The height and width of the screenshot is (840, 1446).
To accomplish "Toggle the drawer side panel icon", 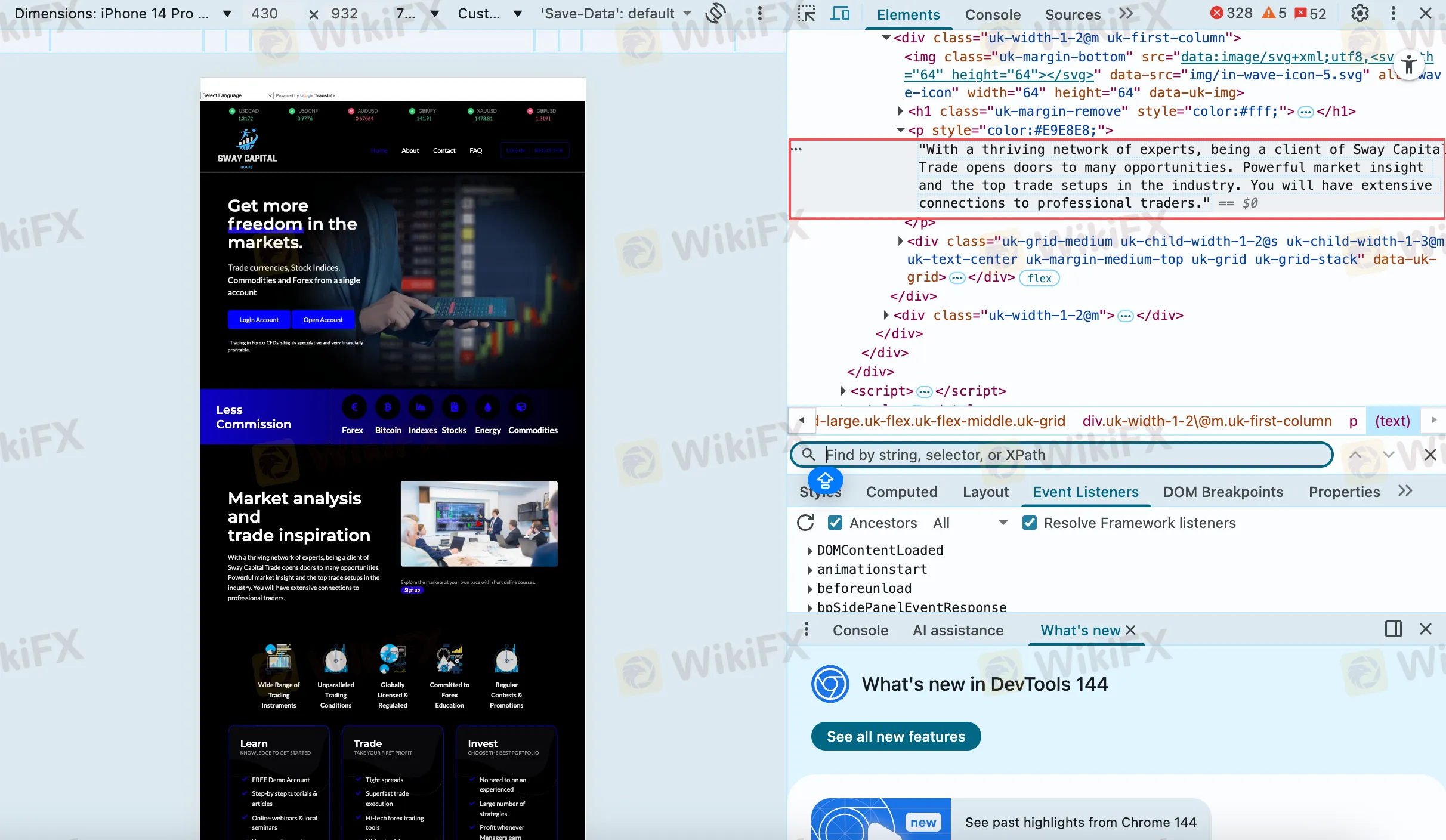I will [1393, 629].
